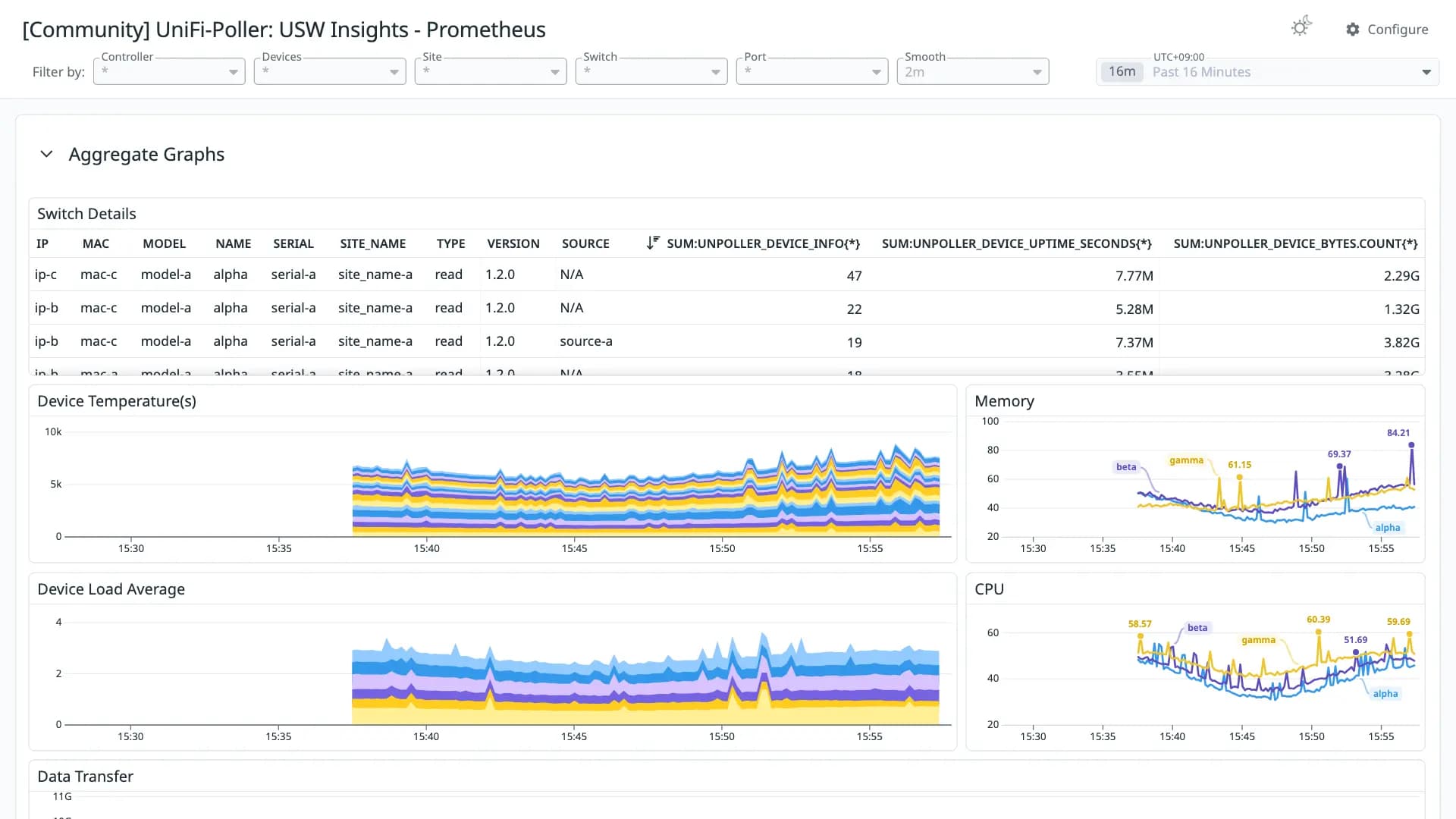Click the Aggregate Graphs section heading
Viewport: 1456px width, 819px height.
pyautogui.click(x=146, y=154)
